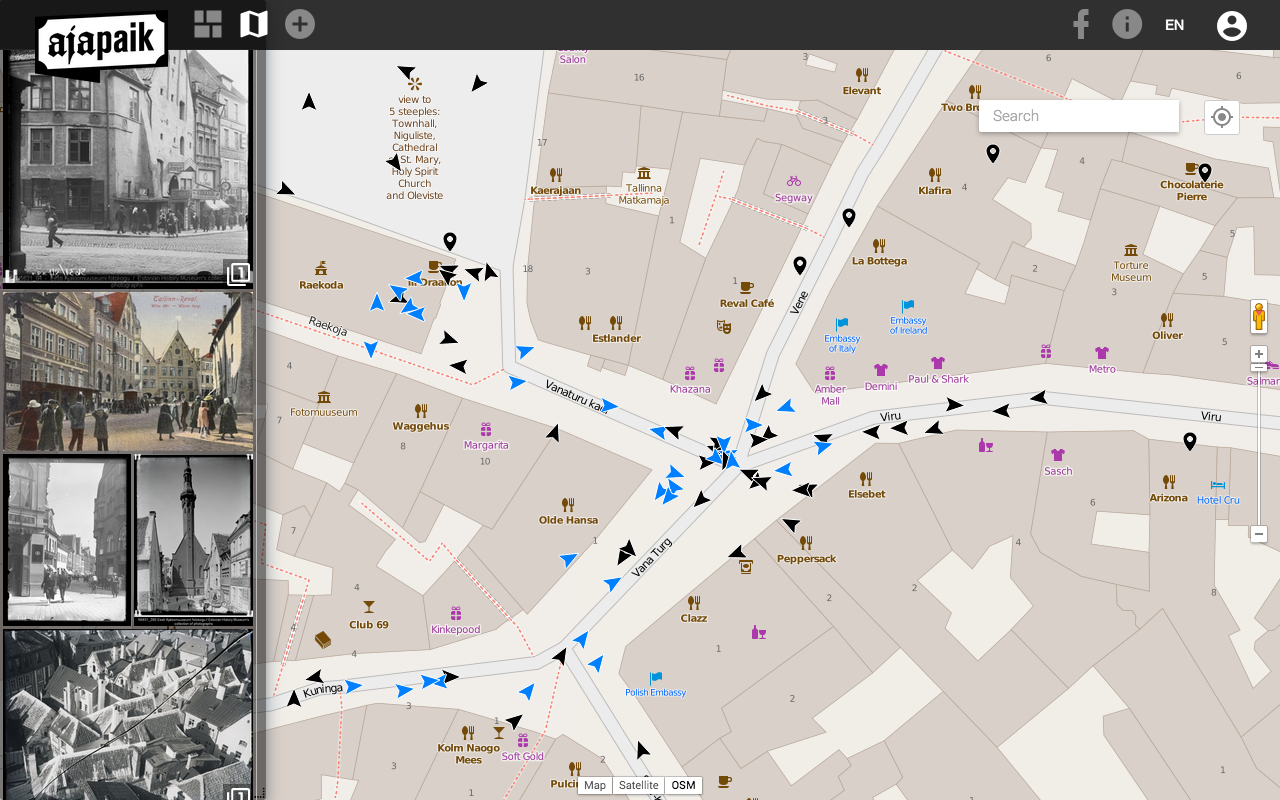
Task: Click the Elsebet restaurant icon
Action: pyautogui.click(x=866, y=478)
